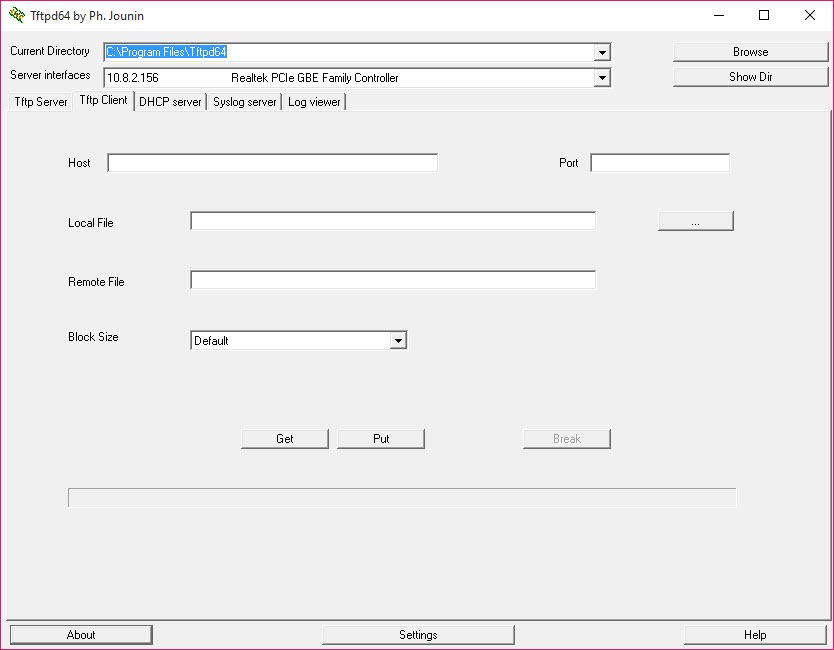The image size is (834, 650).
Task: Click the Default block size combo box
Action: [x=298, y=340]
